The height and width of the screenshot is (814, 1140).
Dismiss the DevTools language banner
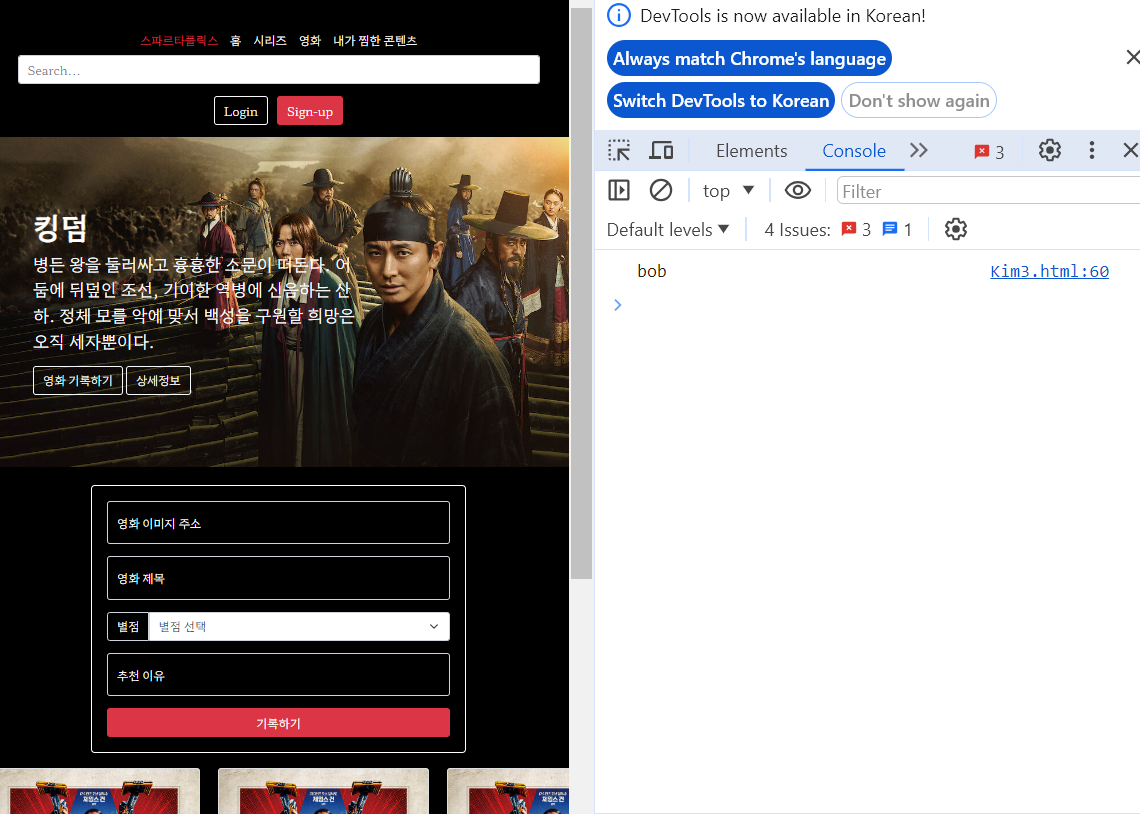pyautogui.click(x=1132, y=57)
